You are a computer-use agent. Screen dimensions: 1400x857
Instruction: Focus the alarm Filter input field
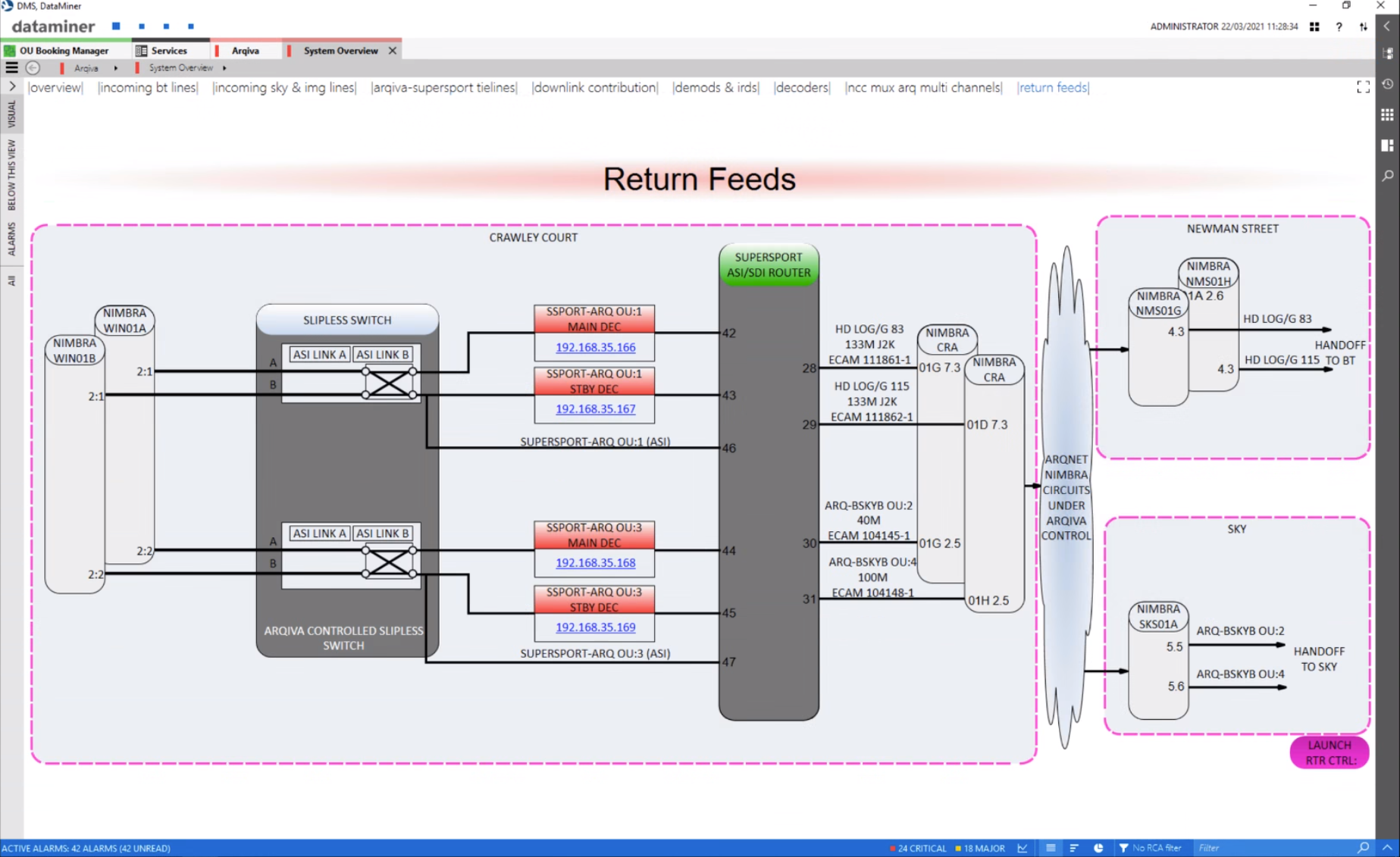[1276, 848]
